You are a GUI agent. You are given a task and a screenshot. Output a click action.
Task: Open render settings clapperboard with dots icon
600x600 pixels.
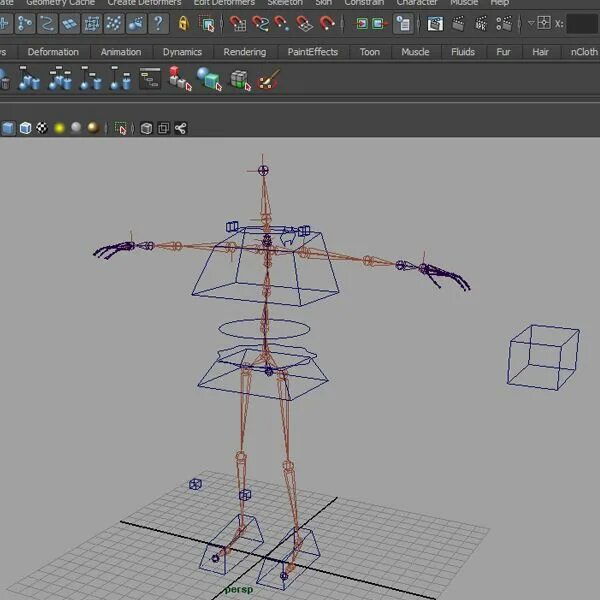point(504,24)
